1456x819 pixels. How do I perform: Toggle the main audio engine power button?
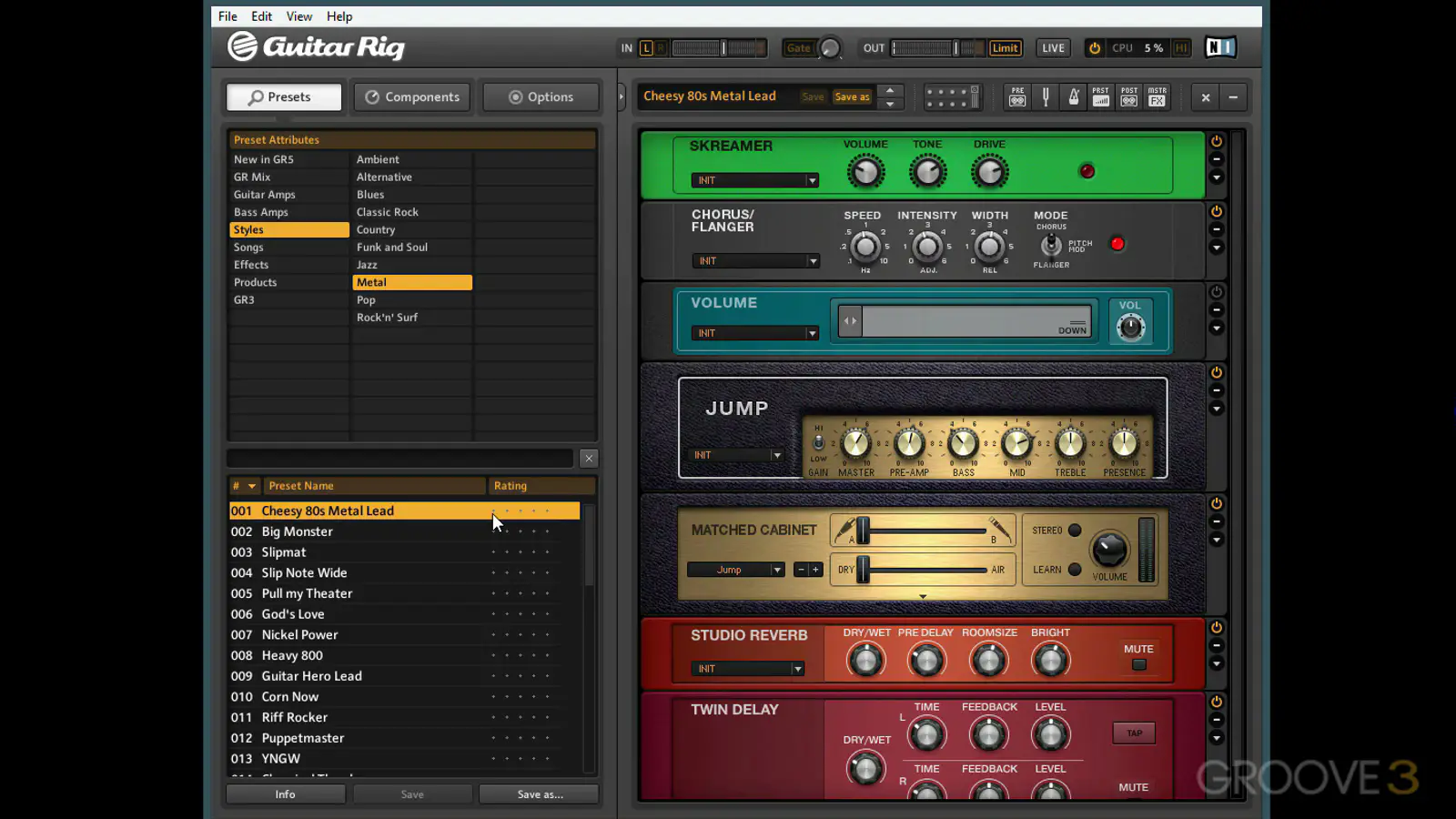(1095, 48)
